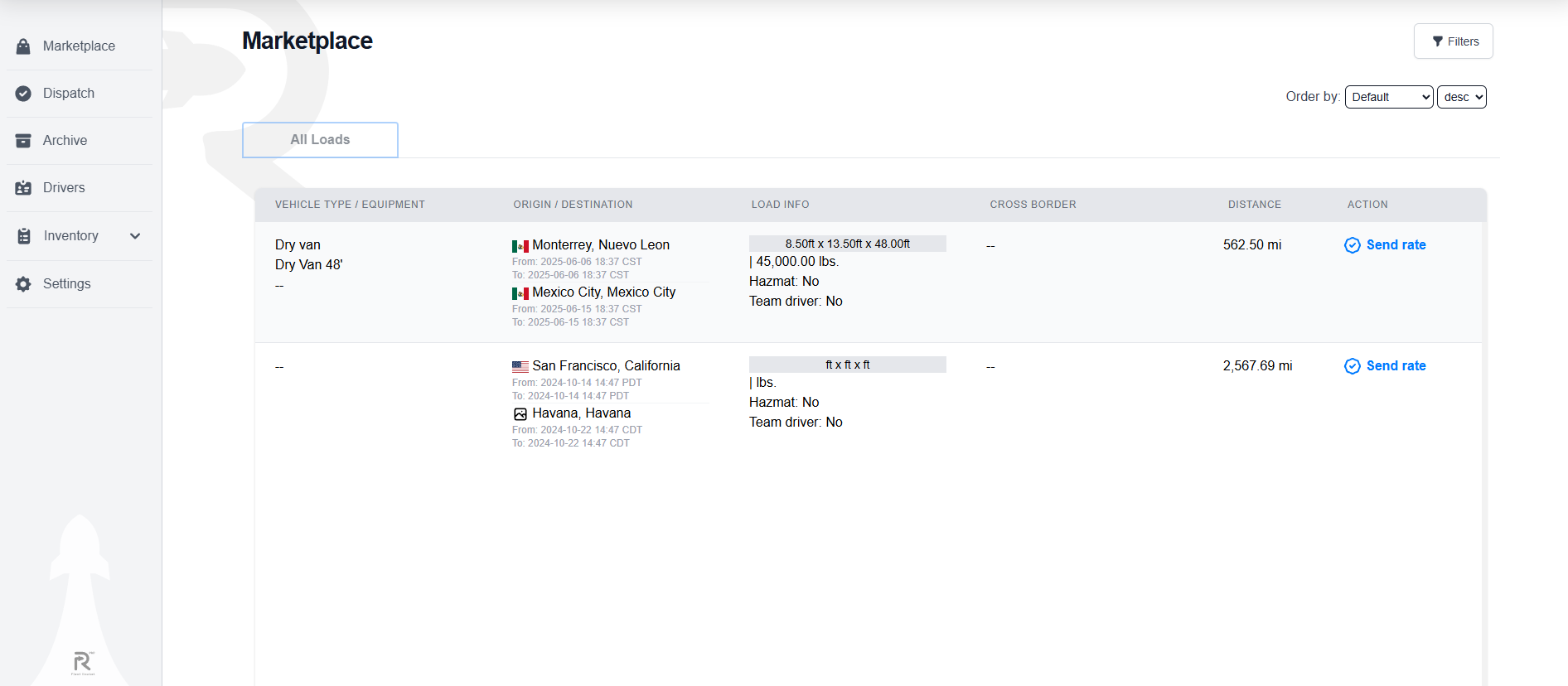This screenshot has height=686, width=1568.
Task: Open the Dispatch menu item
Action: pos(69,94)
